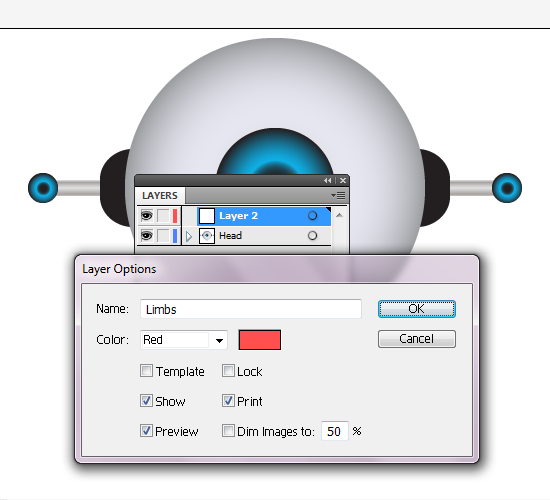Viewport: 550px width, 500px height.
Task: Enable the Template checkbox
Action: (x=146, y=371)
